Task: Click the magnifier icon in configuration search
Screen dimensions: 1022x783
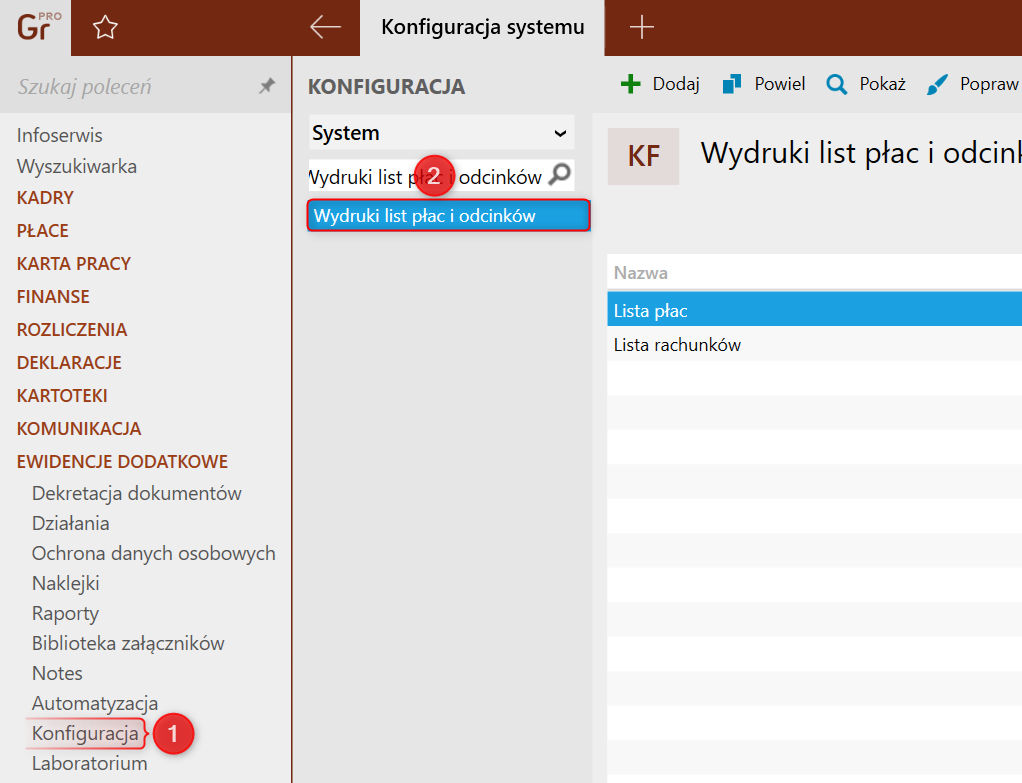Action: pos(559,175)
